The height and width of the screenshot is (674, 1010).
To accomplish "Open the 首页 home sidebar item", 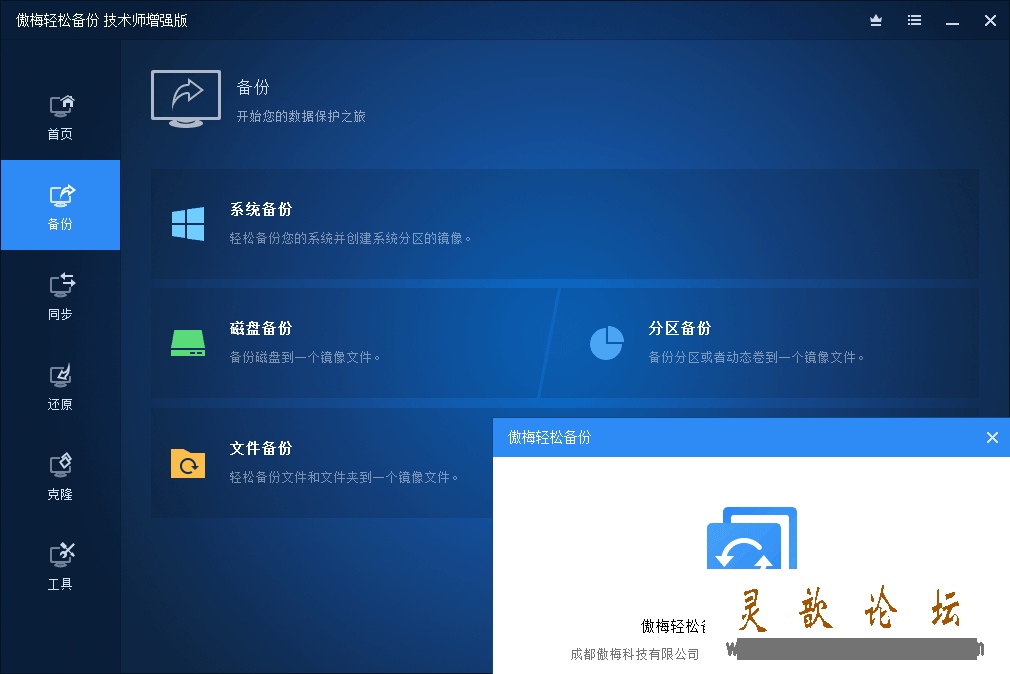I will click(61, 117).
